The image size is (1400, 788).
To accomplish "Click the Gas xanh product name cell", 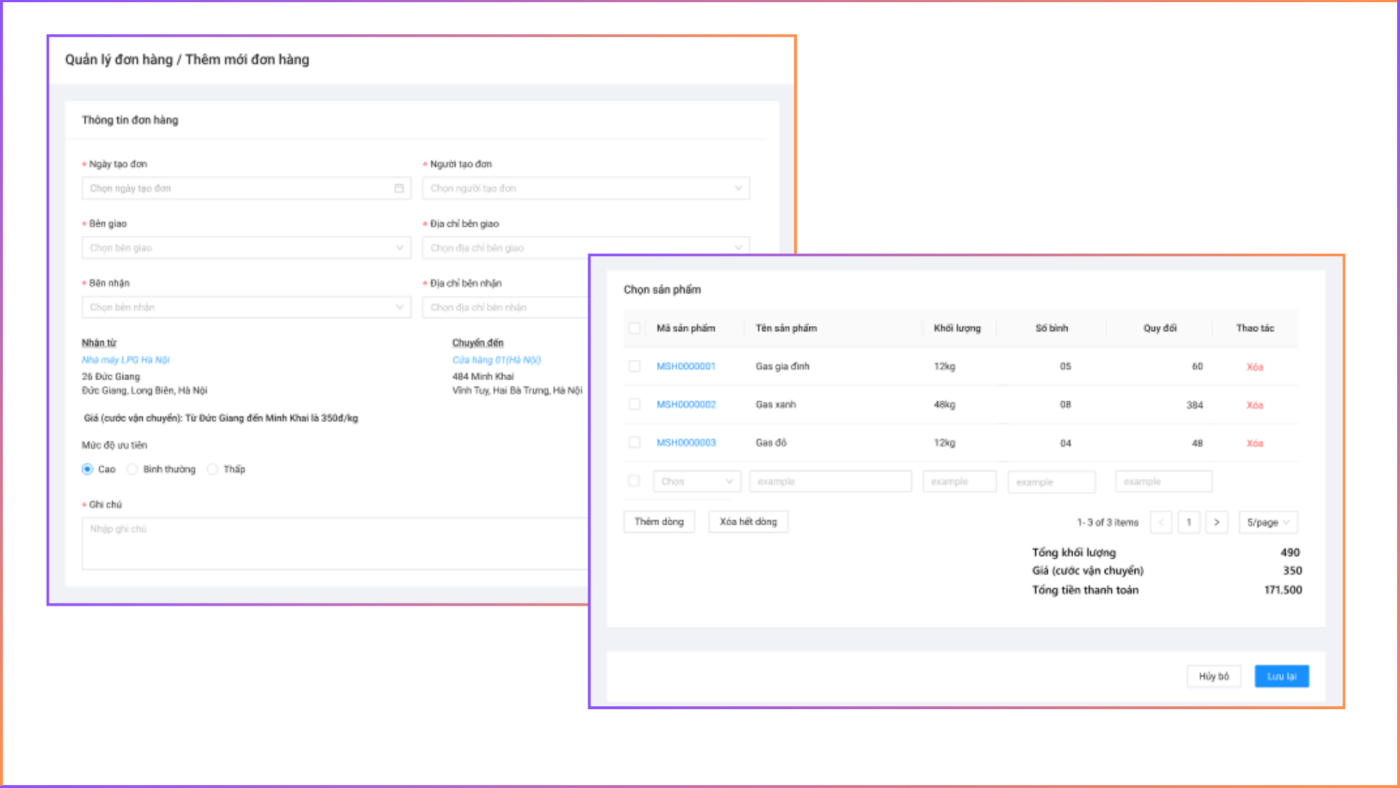I will (776, 405).
